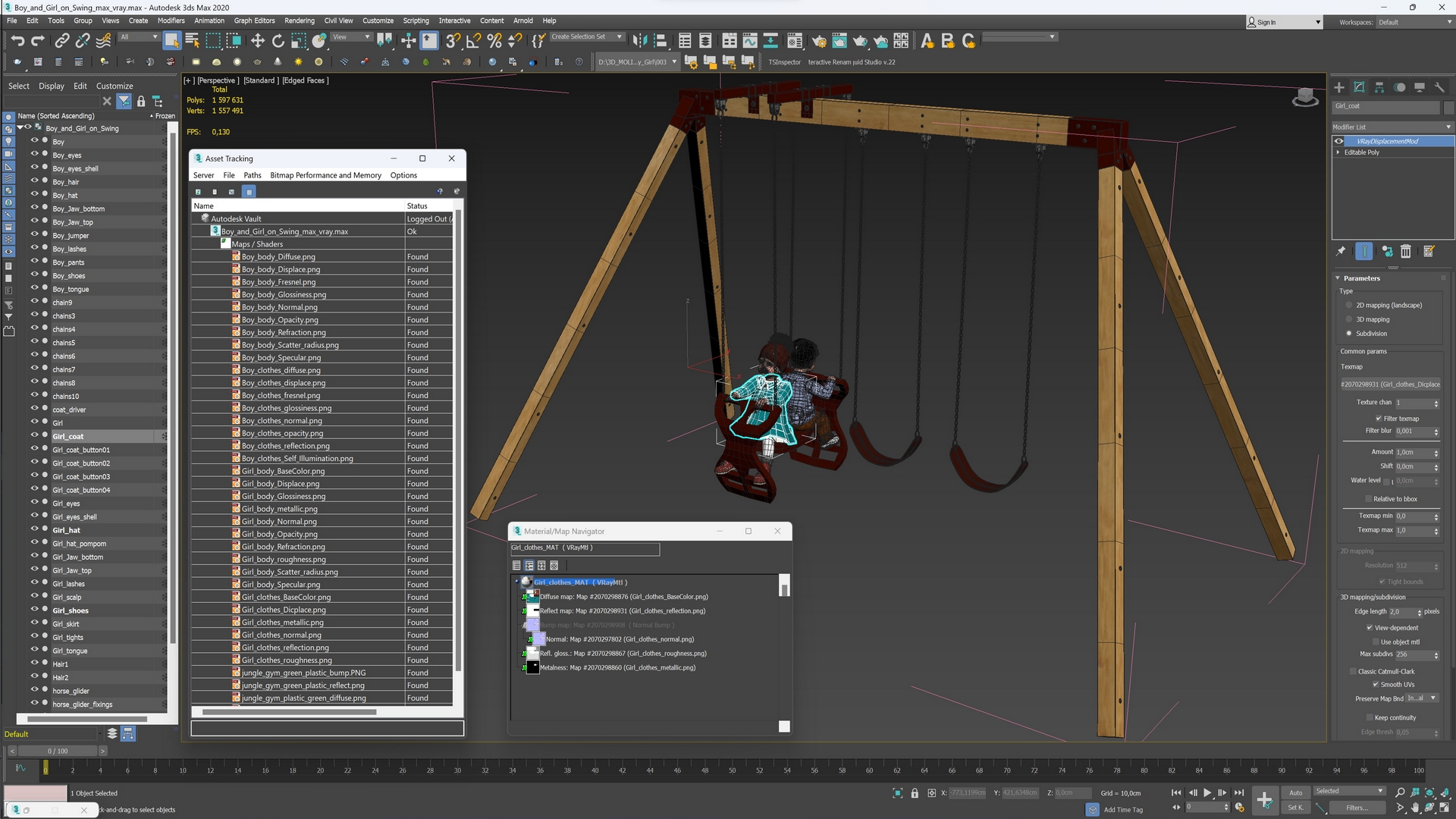
Task: Click the Set K. button
Action: pyautogui.click(x=1296, y=808)
